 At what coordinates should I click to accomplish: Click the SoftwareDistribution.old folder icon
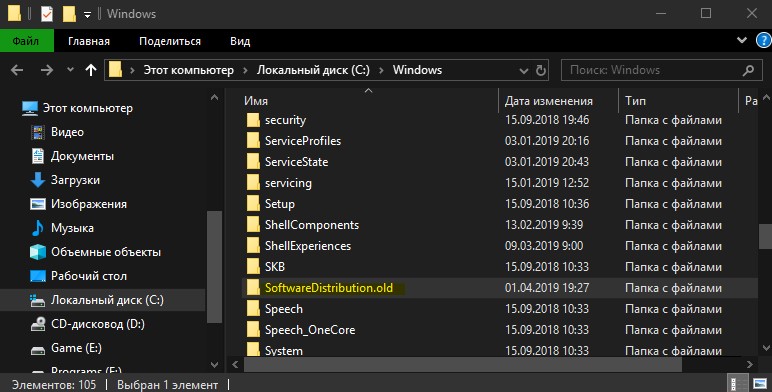pos(253,288)
